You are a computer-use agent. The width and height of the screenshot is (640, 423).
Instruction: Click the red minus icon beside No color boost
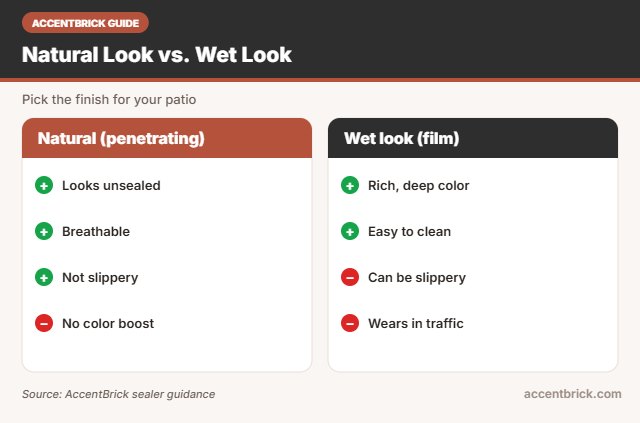(44, 323)
